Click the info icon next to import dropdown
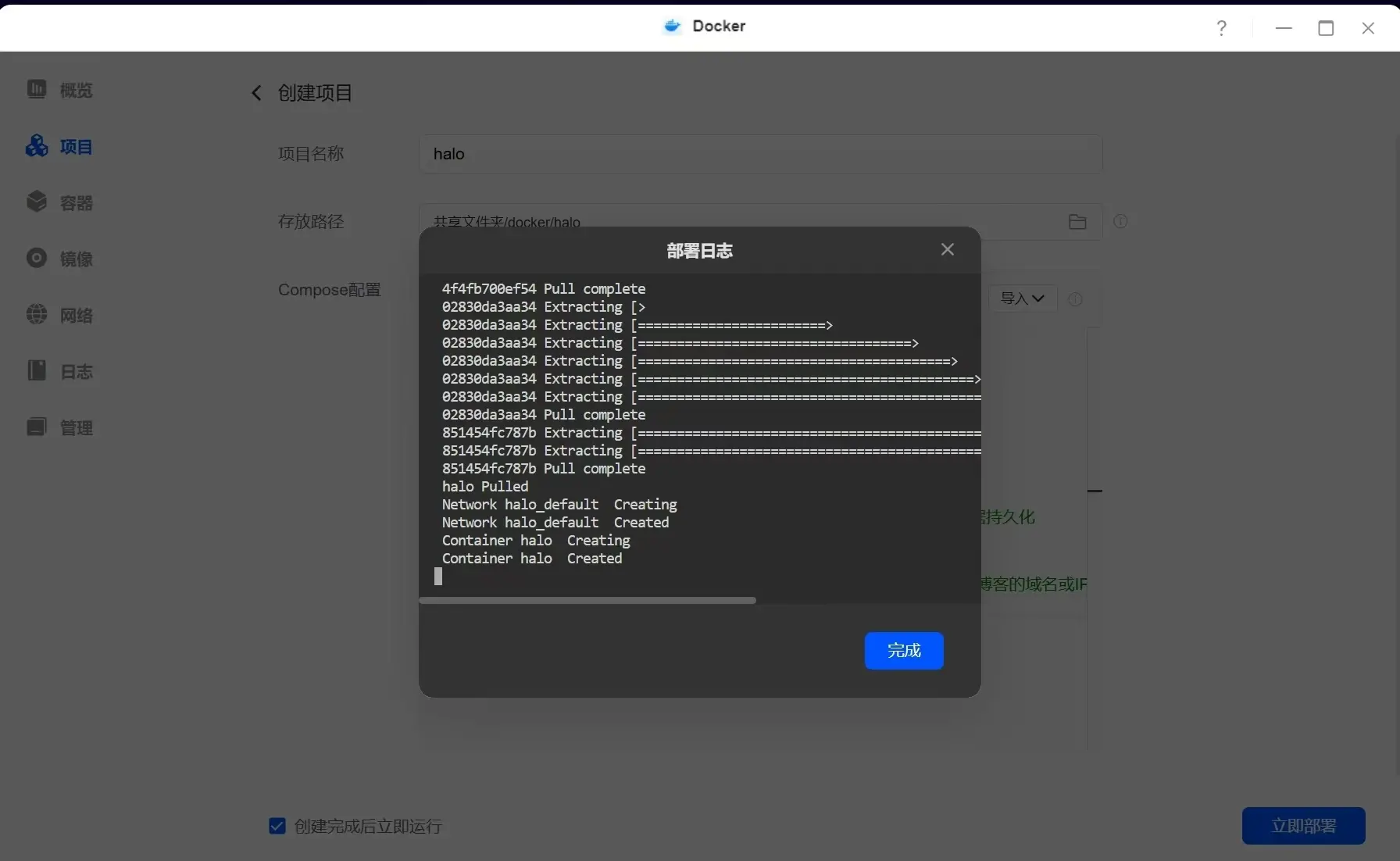This screenshot has width=1400, height=861. coord(1075,299)
